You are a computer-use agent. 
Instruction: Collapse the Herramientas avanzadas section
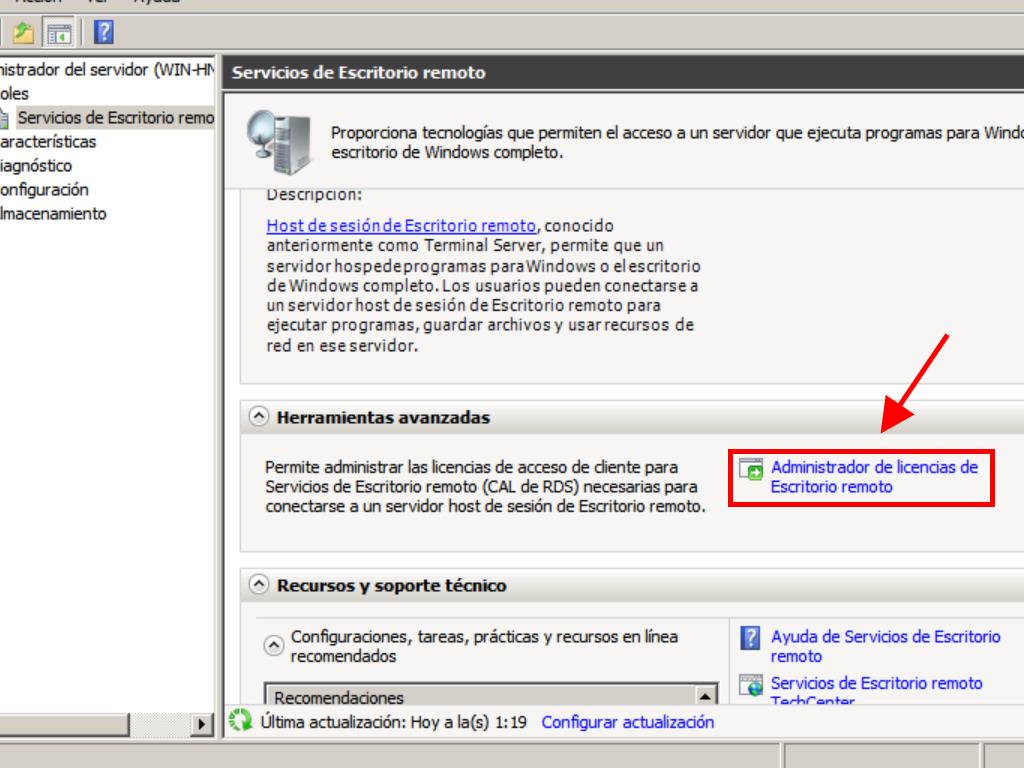pyautogui.click(x=259, y=418)
